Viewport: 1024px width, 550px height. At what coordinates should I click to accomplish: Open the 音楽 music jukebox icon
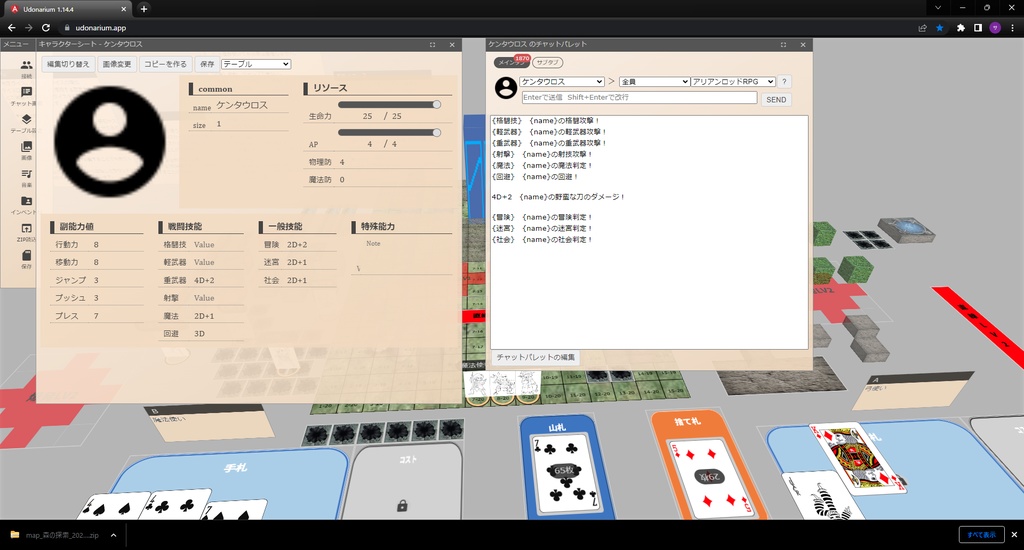(x=26, y=174)
